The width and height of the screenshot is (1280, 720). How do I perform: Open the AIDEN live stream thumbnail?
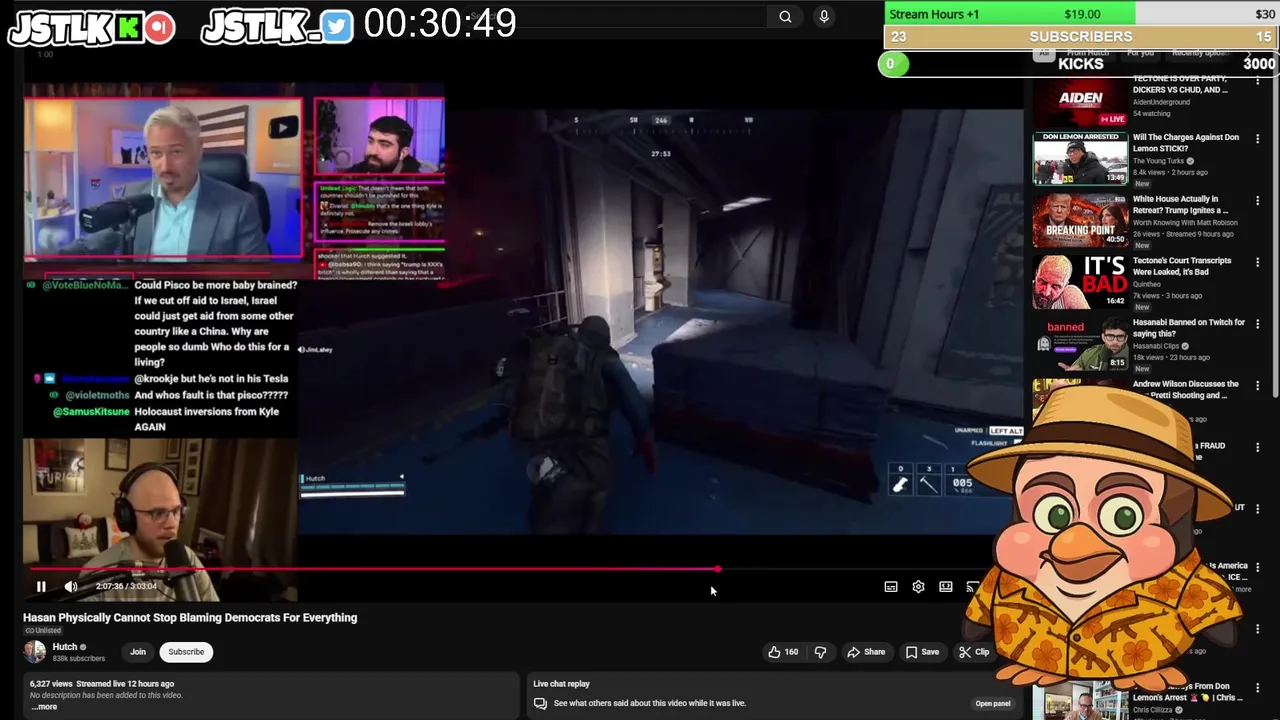coord(1080,101)
